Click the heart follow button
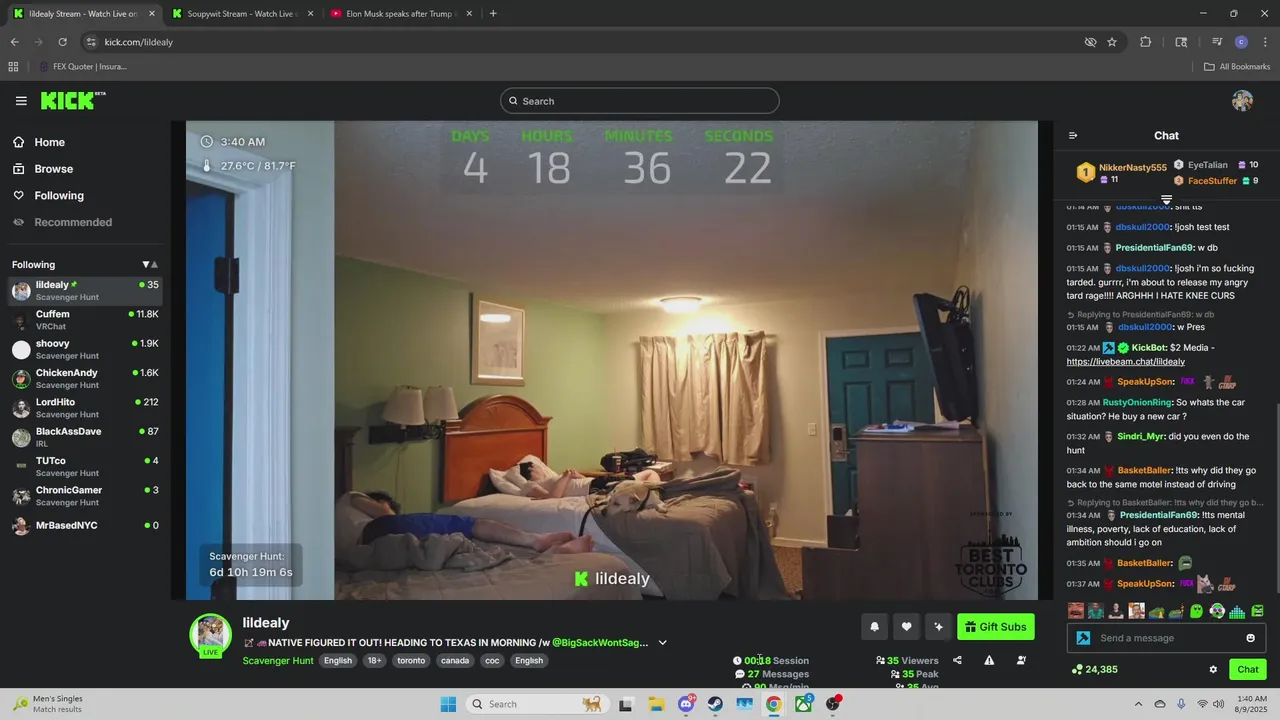Viewport: 1280px width, 720px height. (906, 627)
